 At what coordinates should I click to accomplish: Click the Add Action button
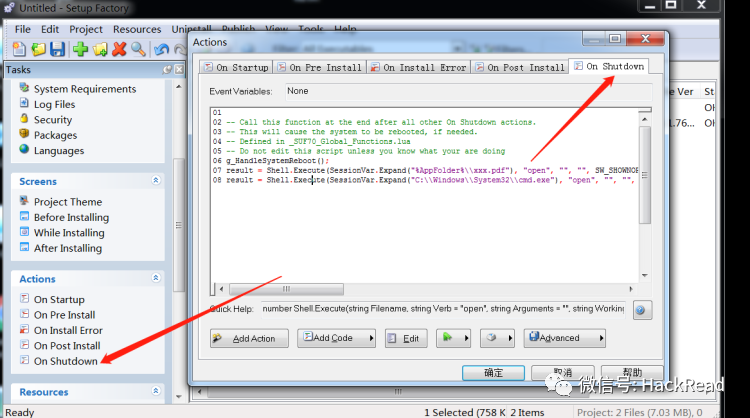249,338
